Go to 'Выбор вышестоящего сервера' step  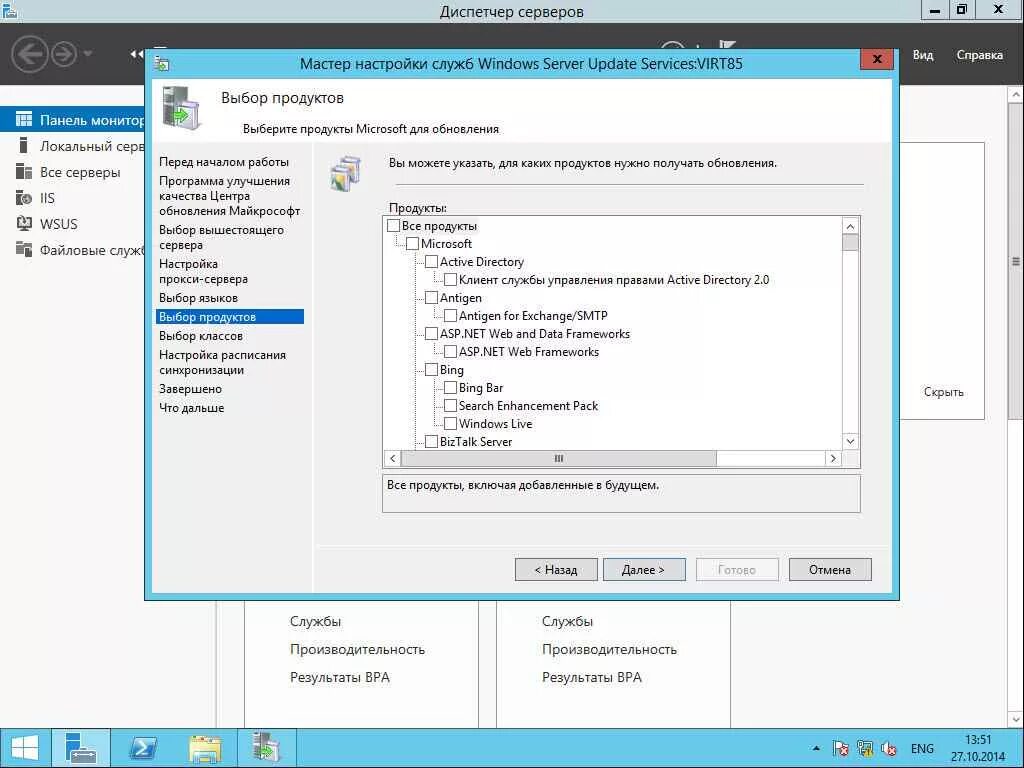pos(221,238)
